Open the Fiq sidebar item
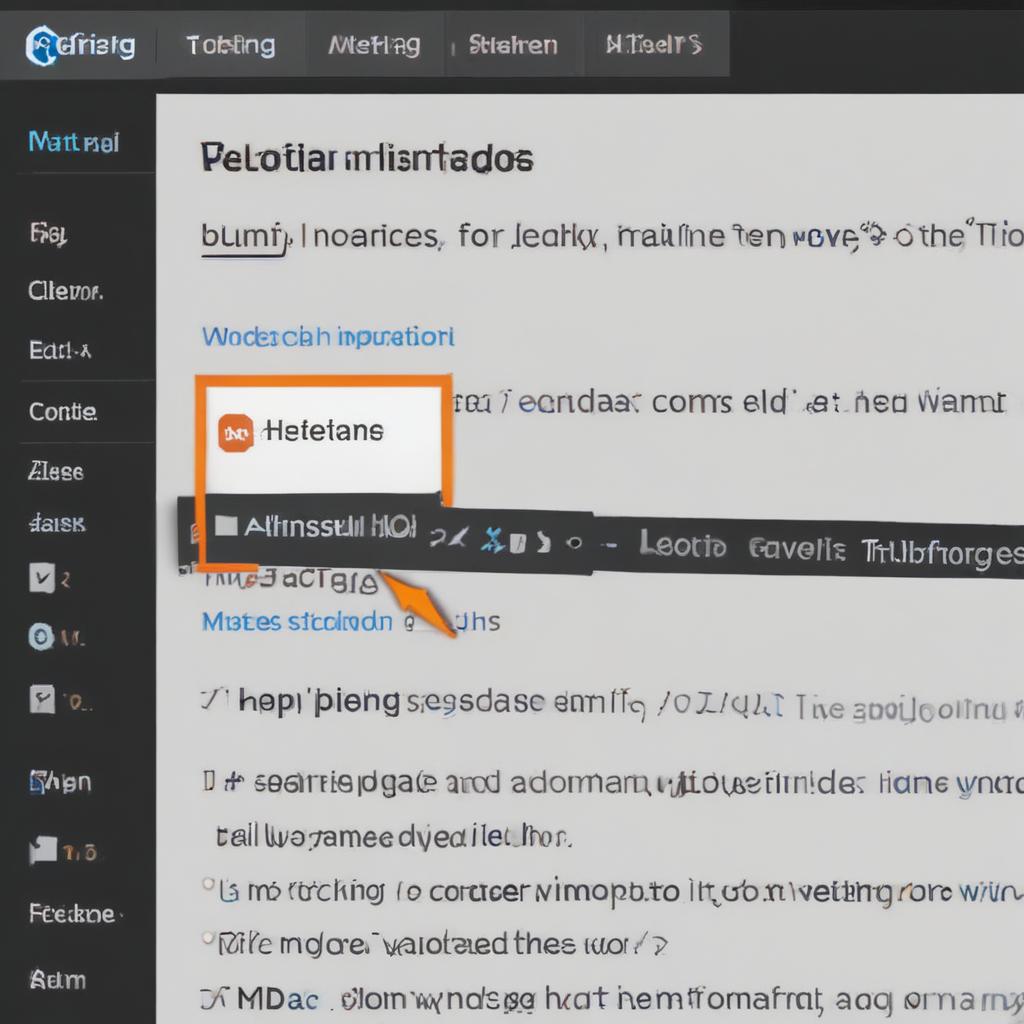The image size is (1024, 1024). (48, 234)
